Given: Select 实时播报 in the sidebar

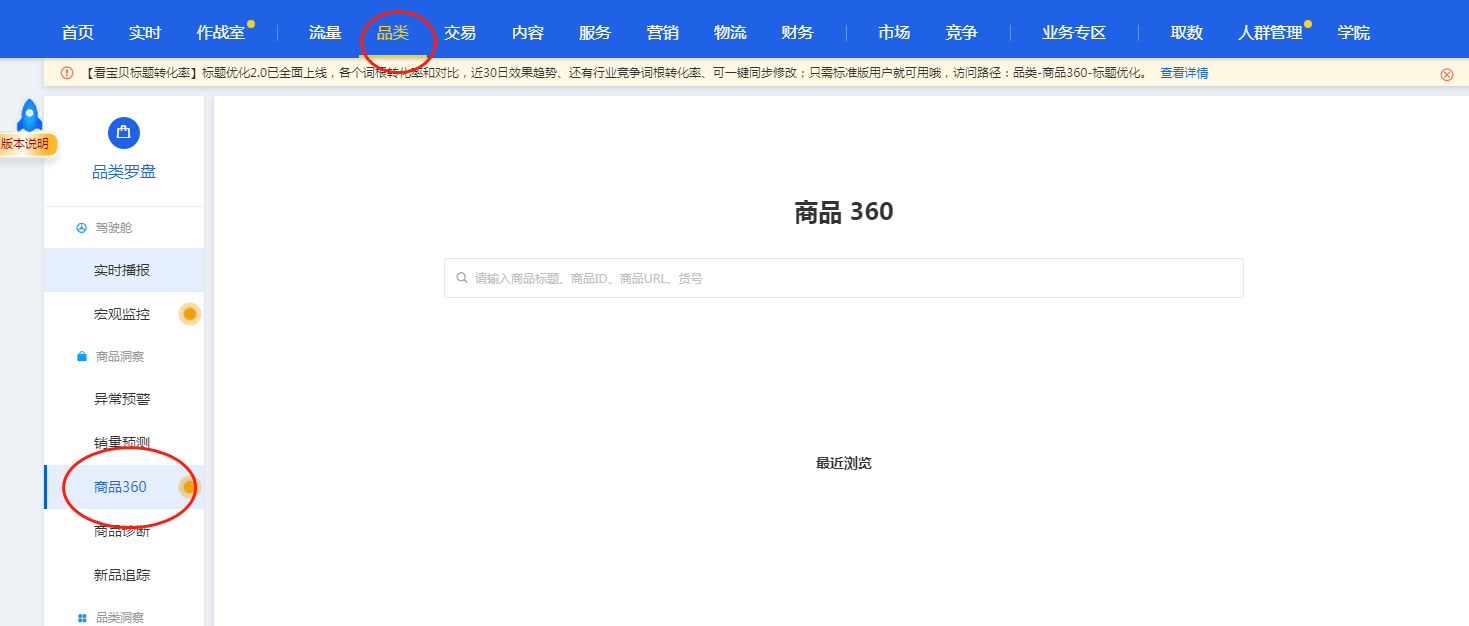Looking at the screenshot, I should (122, 271).
